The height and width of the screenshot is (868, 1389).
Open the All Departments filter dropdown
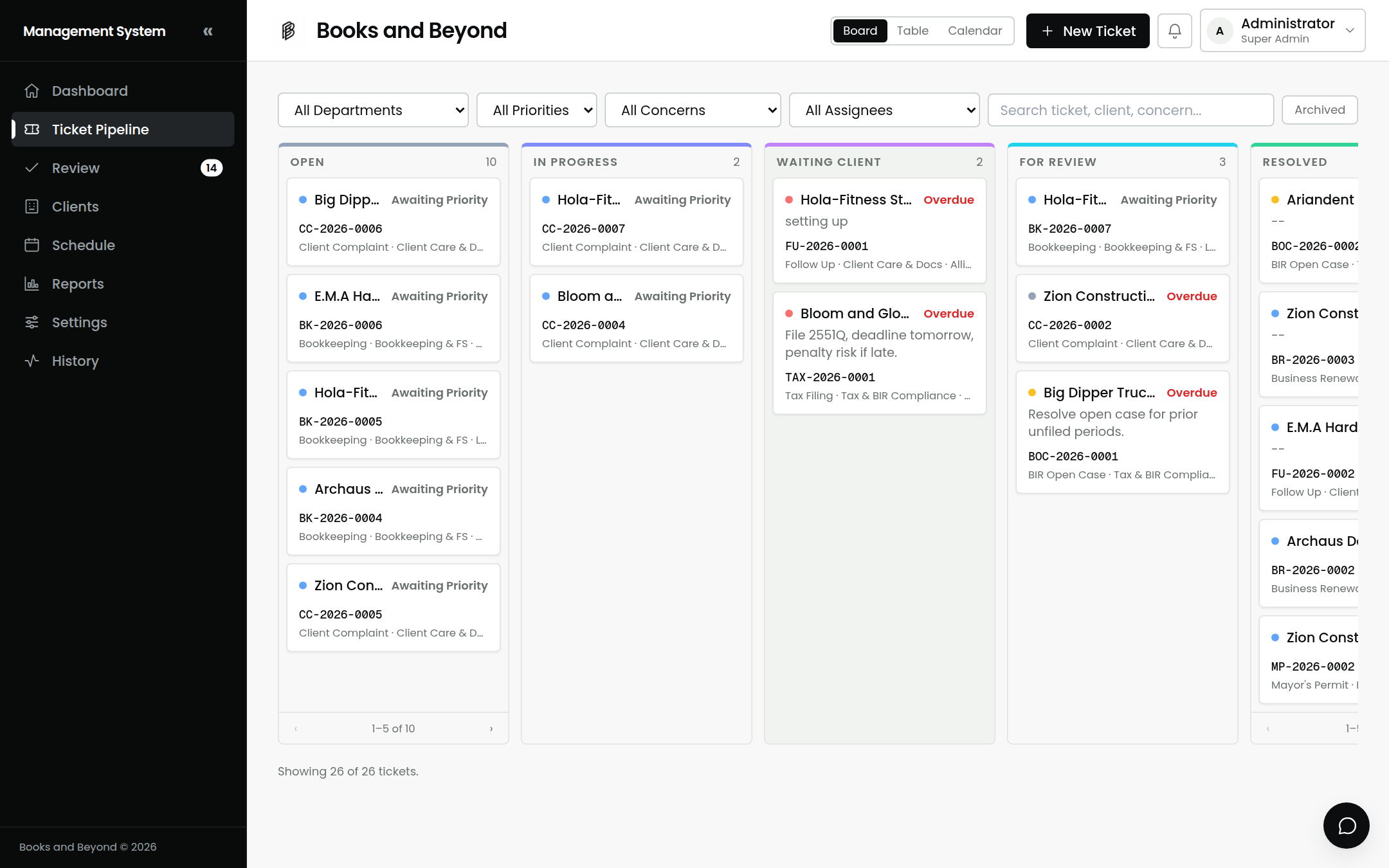(373, 110)
